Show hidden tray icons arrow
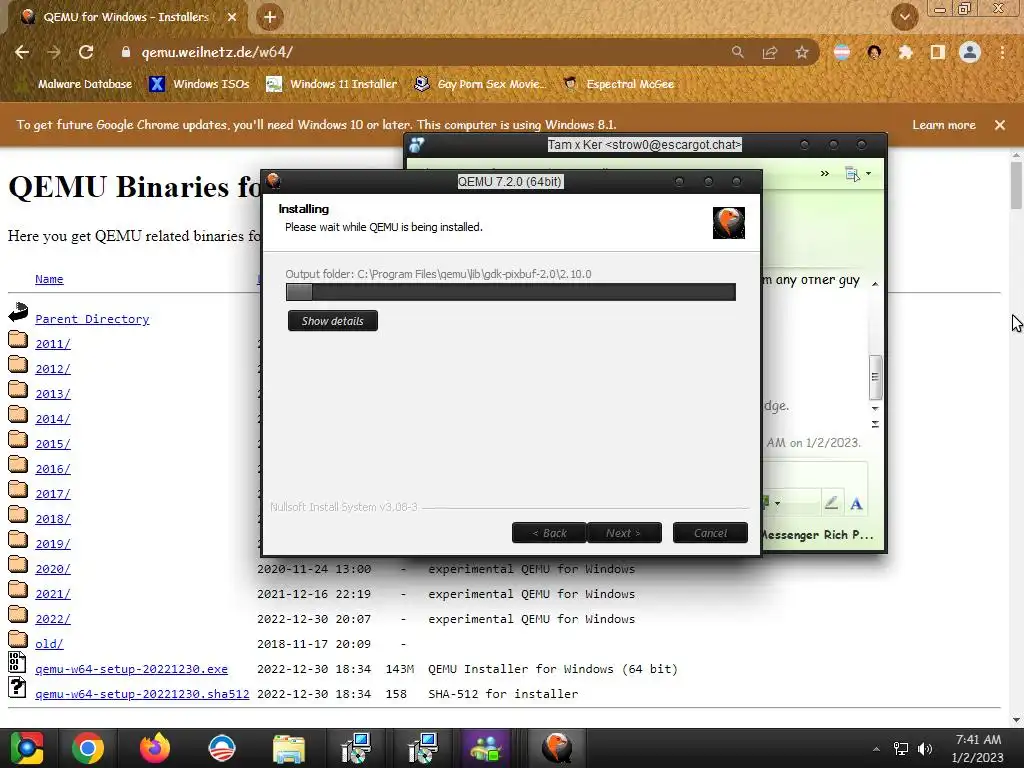1024x768 pixels. pyautogui.click(x=876, y=748)
